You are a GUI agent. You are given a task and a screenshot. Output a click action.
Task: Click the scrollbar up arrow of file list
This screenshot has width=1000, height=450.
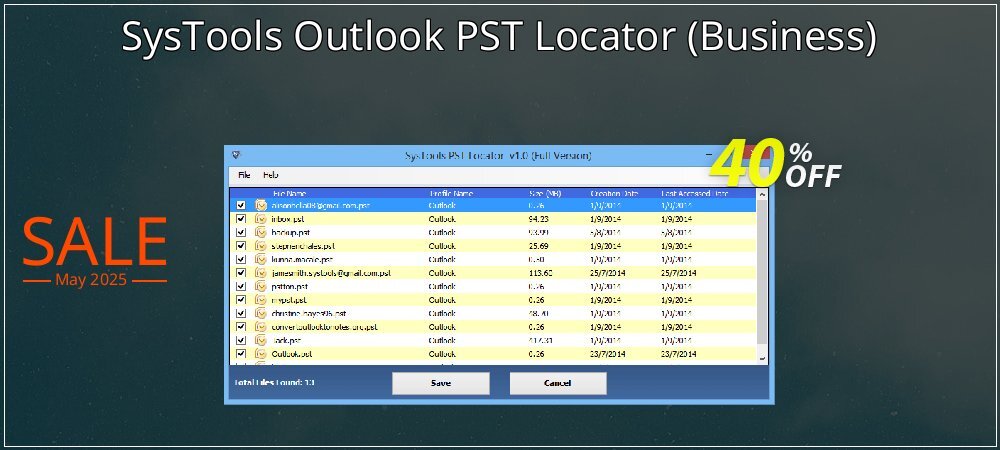(761, 192)
